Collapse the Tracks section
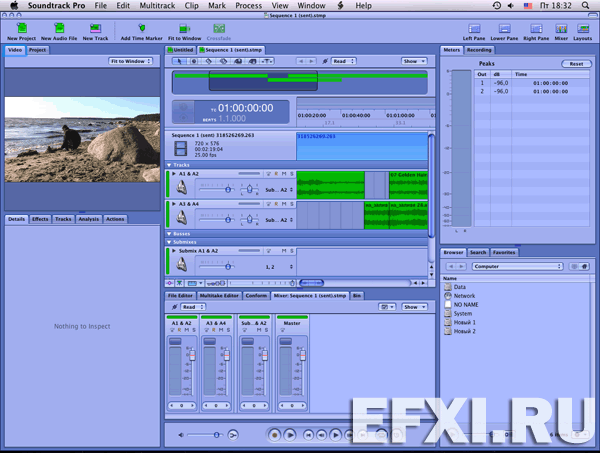600x453 pixels. [x=169, y=165]
